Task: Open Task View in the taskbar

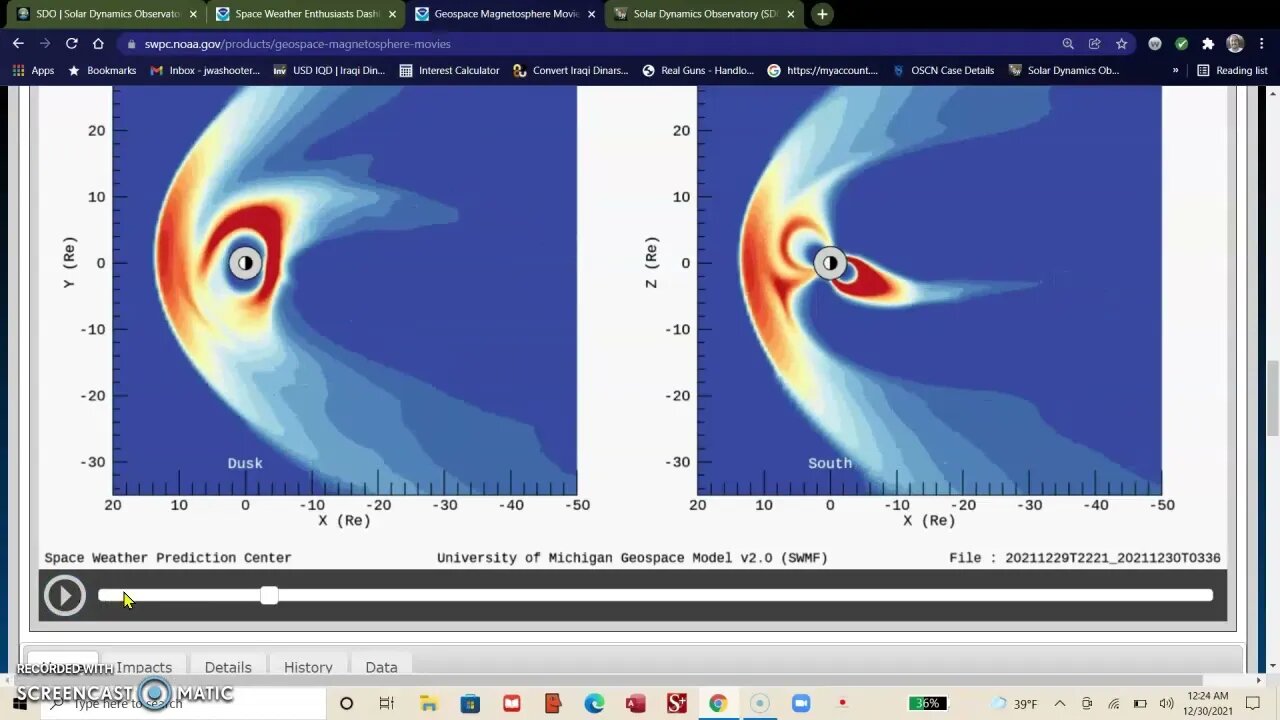Action: pyautogui.click(x=387, y=704)
